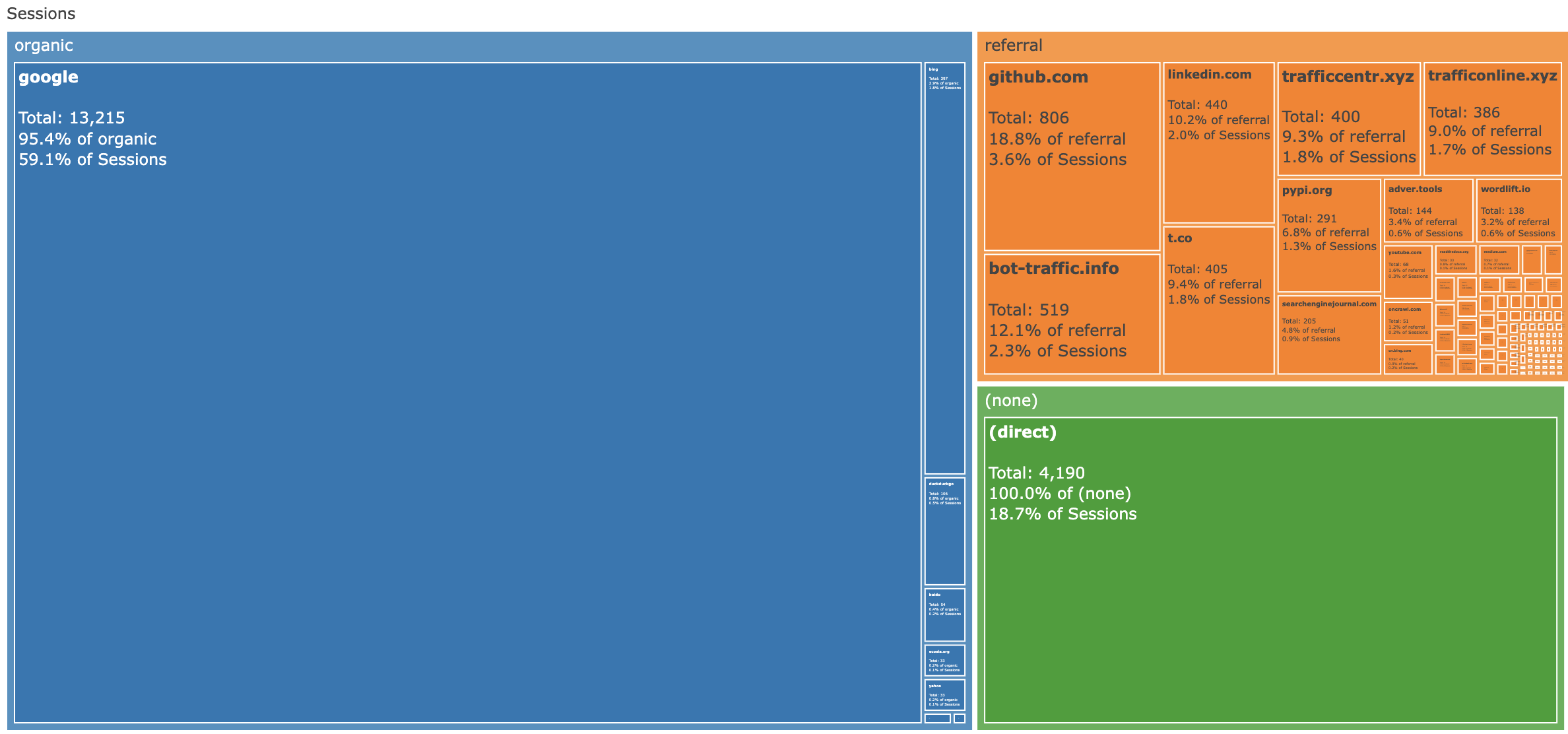This screenshot has height=734, width=1568.
Task: Select the searchenginejournal.com tile
Action: coord(1329,335)
